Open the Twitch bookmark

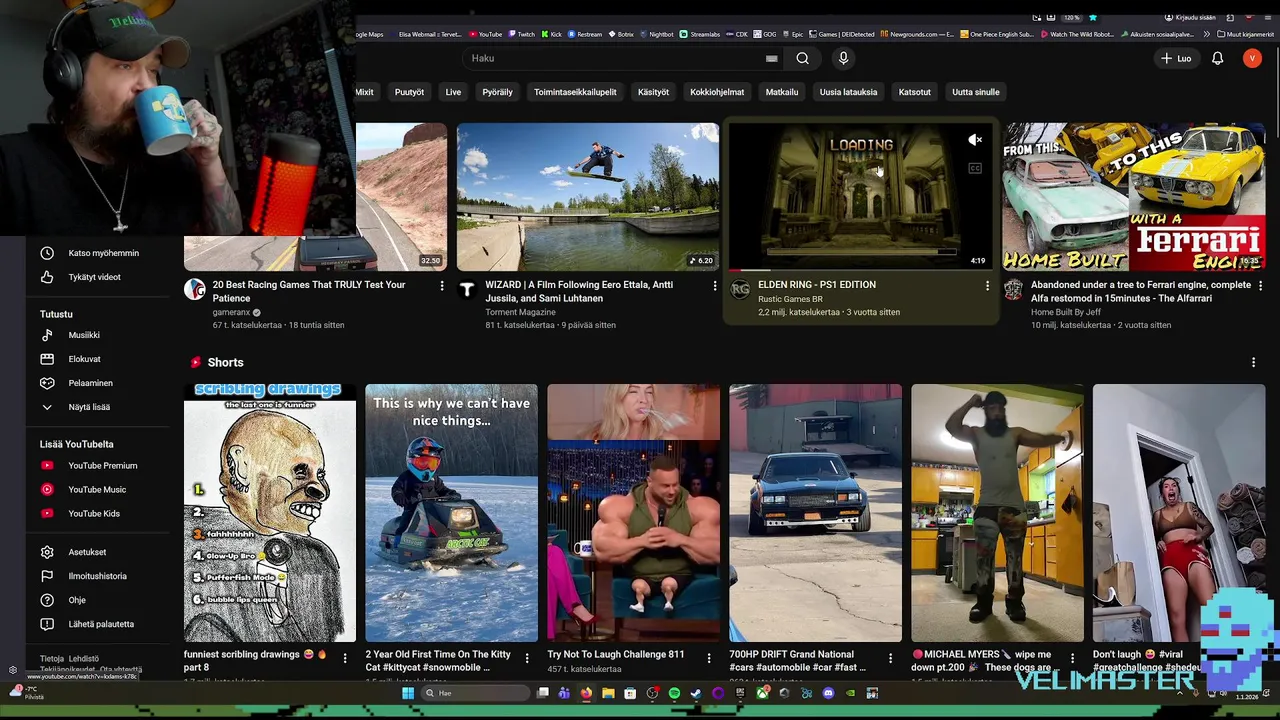pyautogui.click(x=521, y=34)
